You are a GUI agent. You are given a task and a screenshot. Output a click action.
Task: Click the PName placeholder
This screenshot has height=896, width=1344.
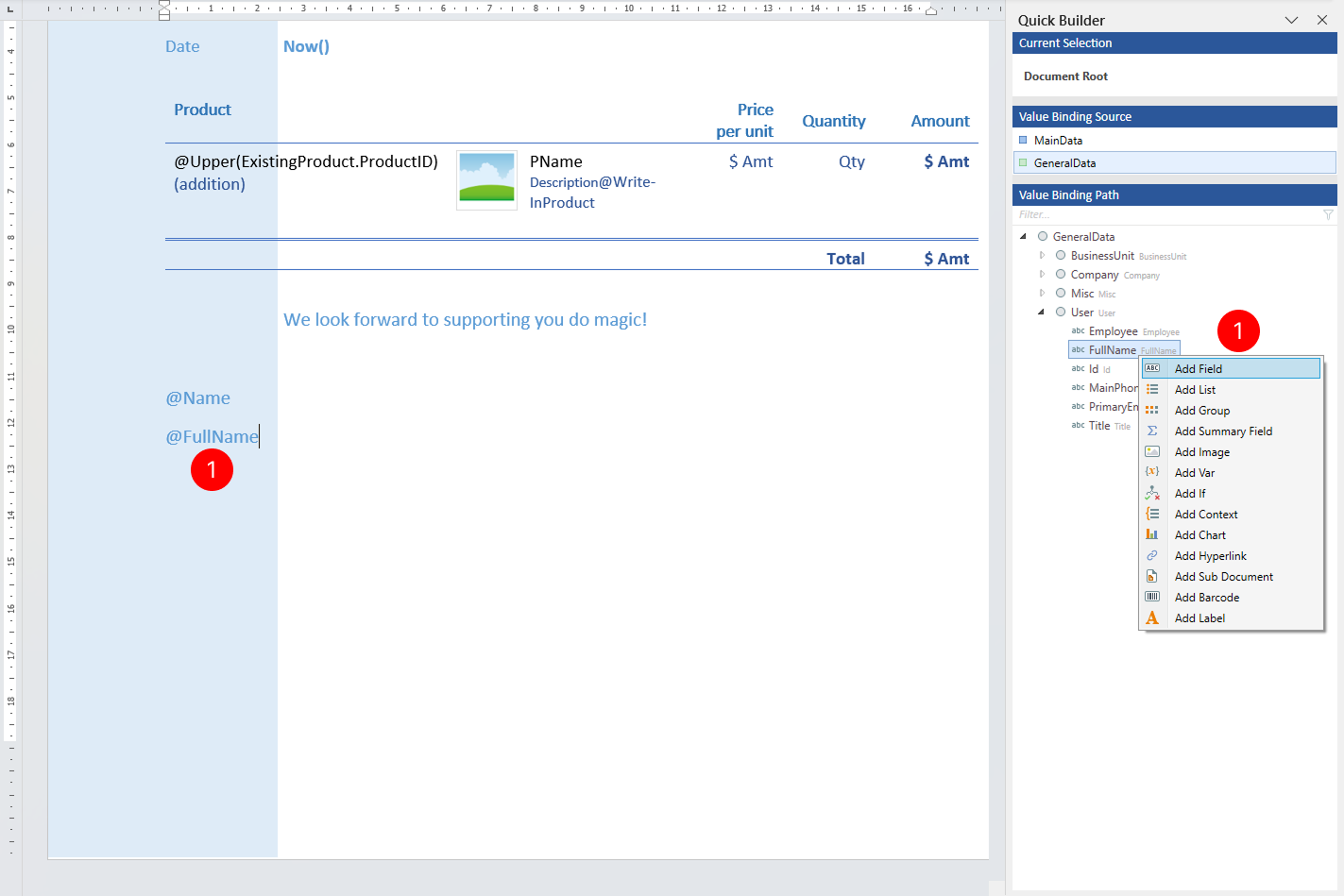tap(556, 161)
